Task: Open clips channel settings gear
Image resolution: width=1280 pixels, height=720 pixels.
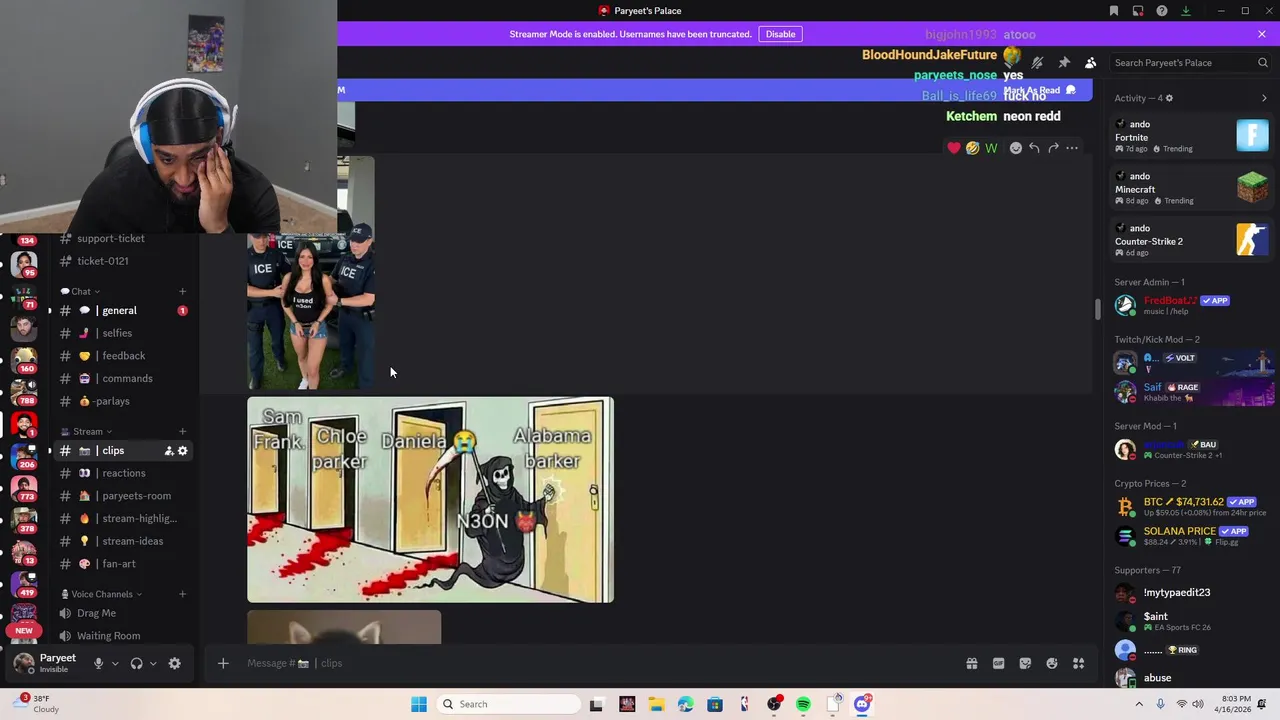Action: 182,451
